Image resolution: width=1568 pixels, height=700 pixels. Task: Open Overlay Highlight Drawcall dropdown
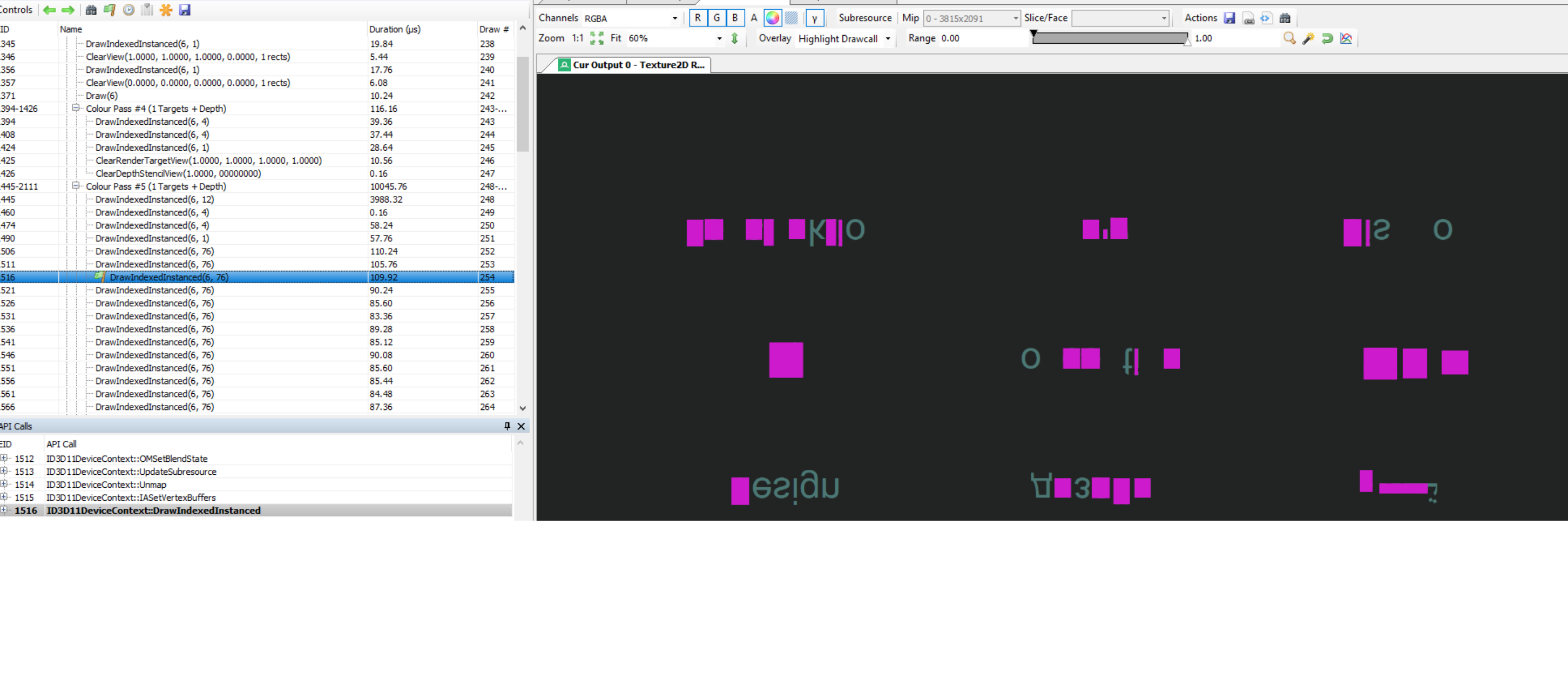pos(844,38)
